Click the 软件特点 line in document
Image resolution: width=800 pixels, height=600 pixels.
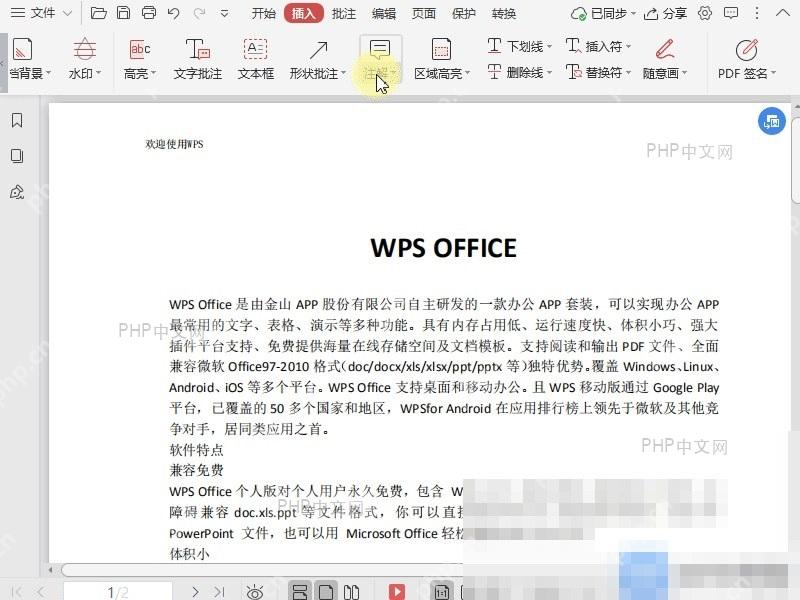click(196, 449)
